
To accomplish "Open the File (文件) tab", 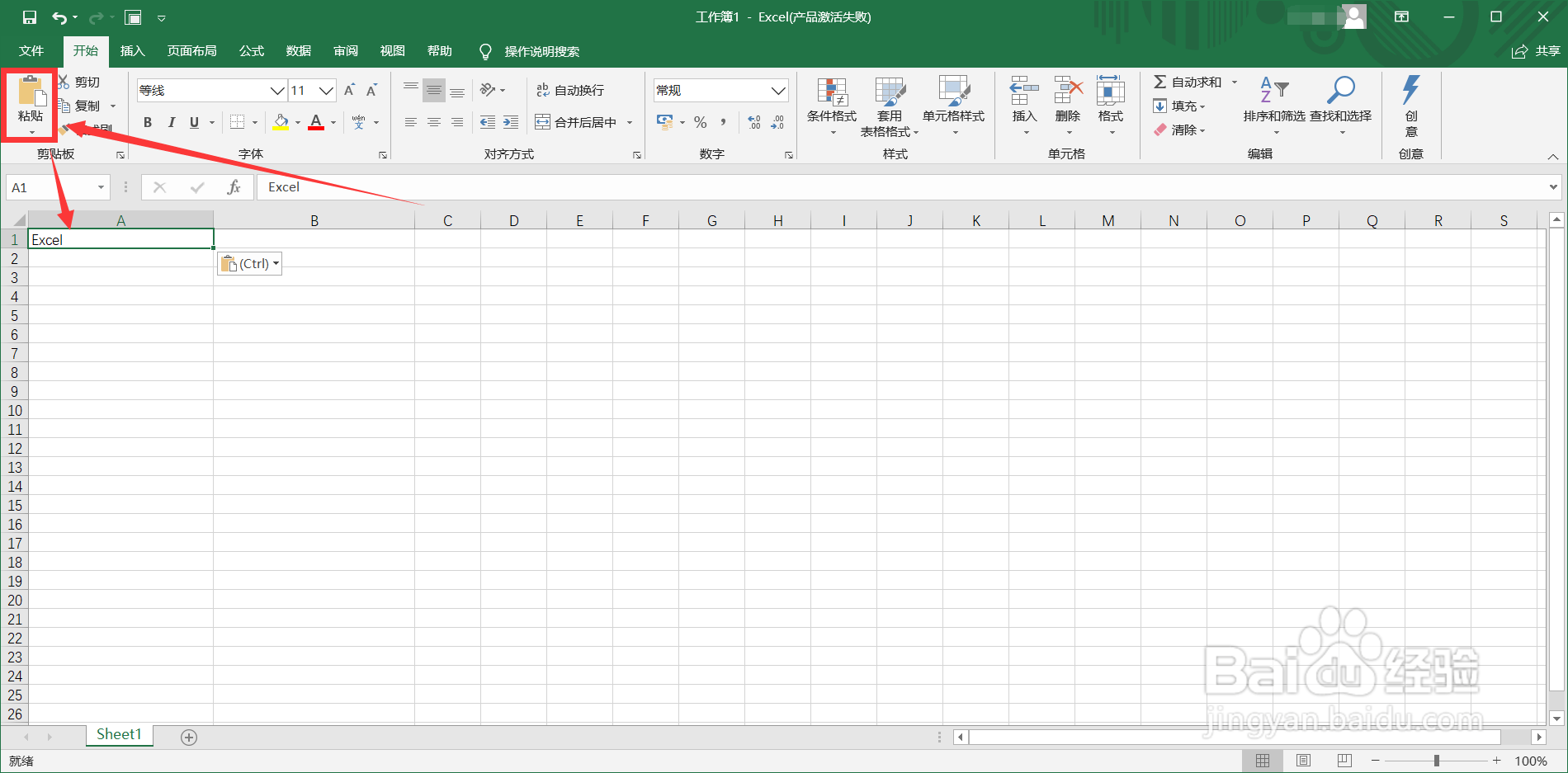I will tap(31, 51).
